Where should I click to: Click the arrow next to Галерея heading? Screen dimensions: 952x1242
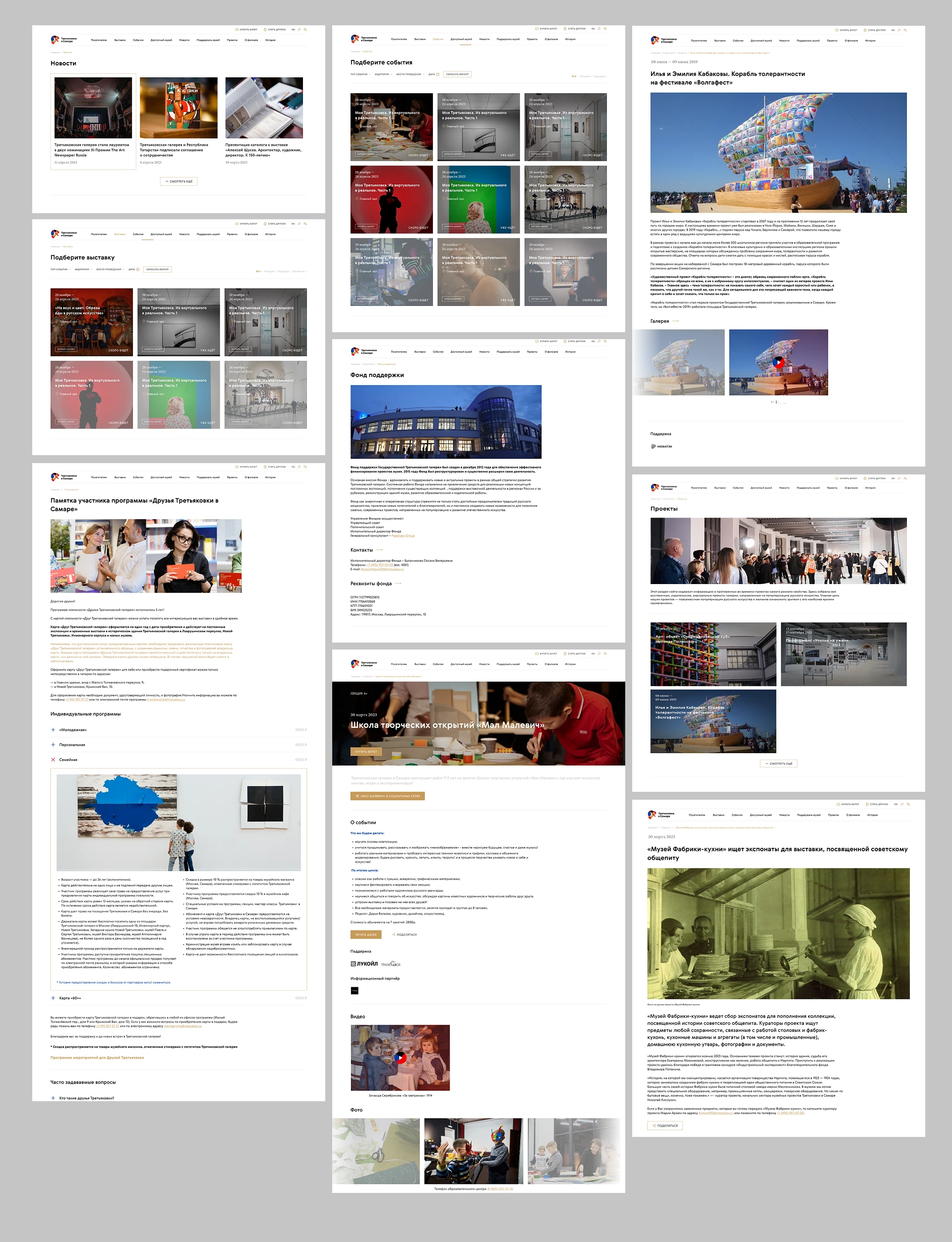pyautogui.click(x=675, y=321)
